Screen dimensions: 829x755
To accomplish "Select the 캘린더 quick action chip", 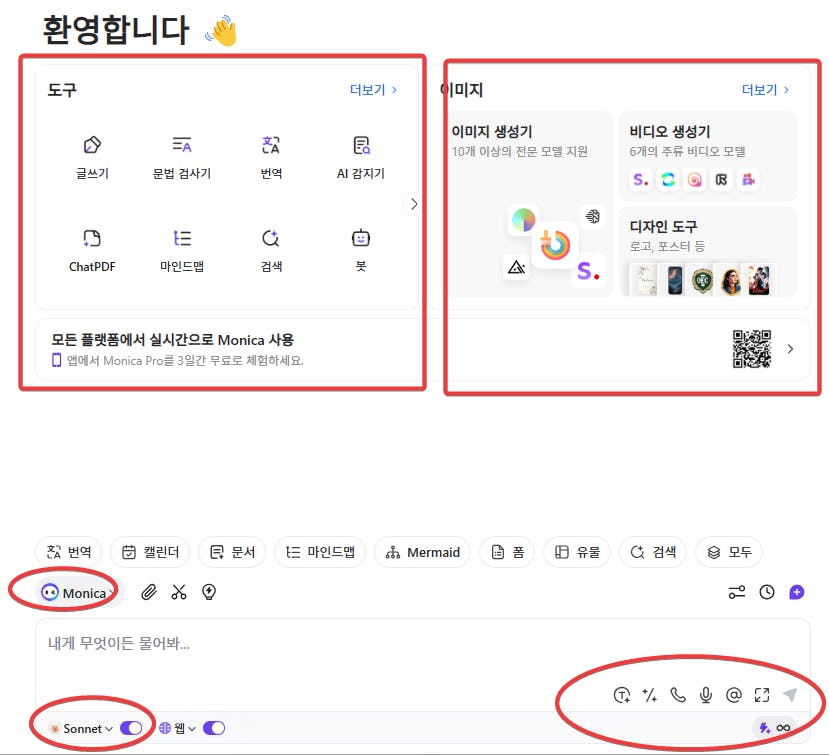I will pyautogui.click(x=150, y=552).
